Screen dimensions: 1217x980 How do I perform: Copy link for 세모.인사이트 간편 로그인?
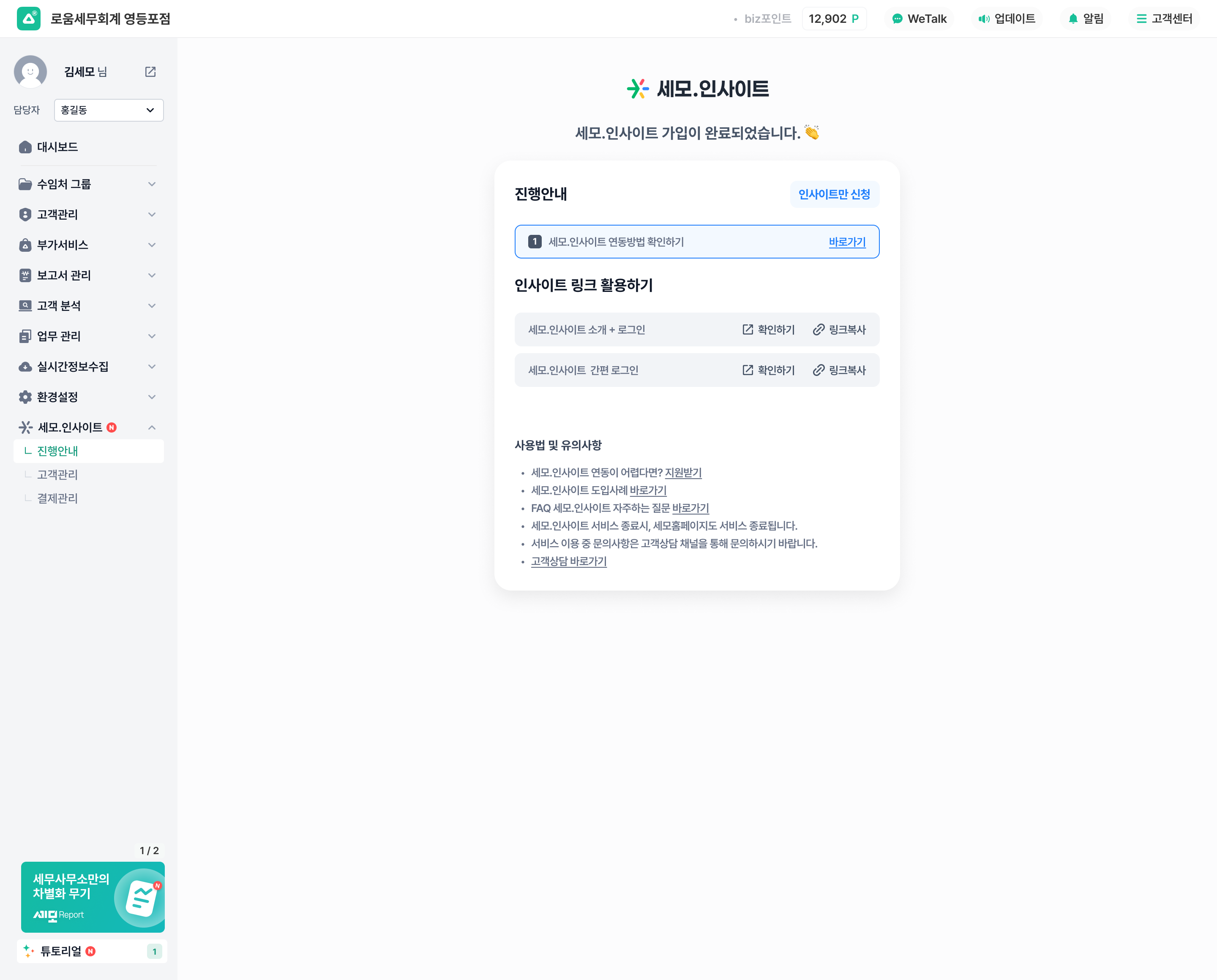839,370
